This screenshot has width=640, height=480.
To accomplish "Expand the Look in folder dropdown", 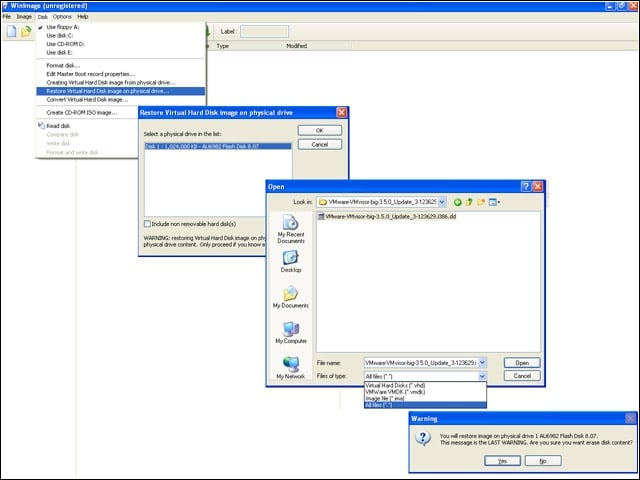I will (x=442, y=202).
